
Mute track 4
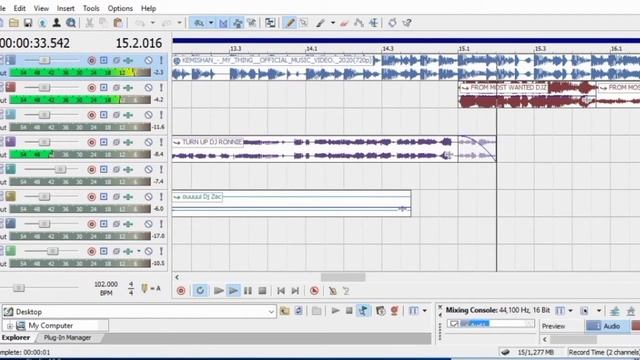[149, 142]
